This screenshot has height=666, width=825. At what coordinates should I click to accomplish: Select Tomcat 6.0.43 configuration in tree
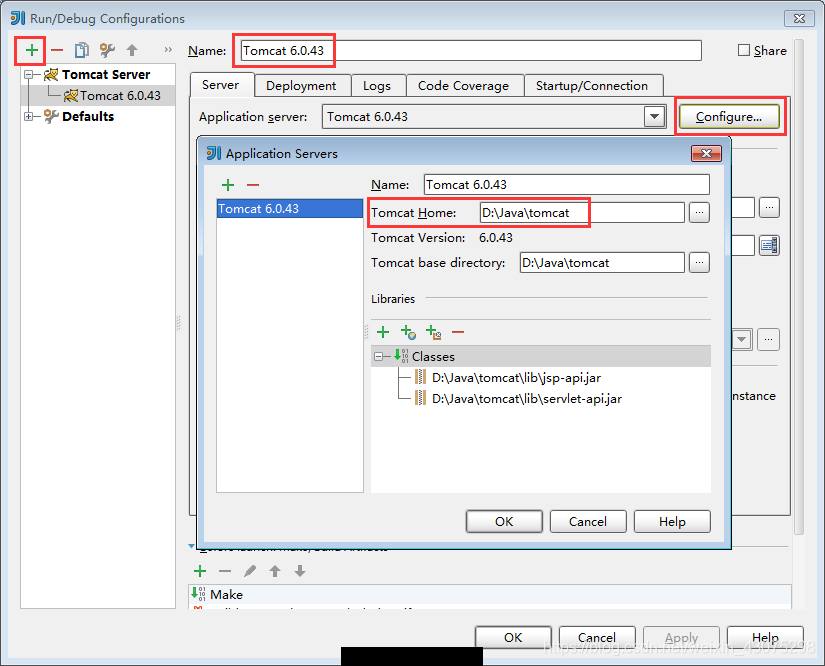pyautogui.click(x=112, y=95)
